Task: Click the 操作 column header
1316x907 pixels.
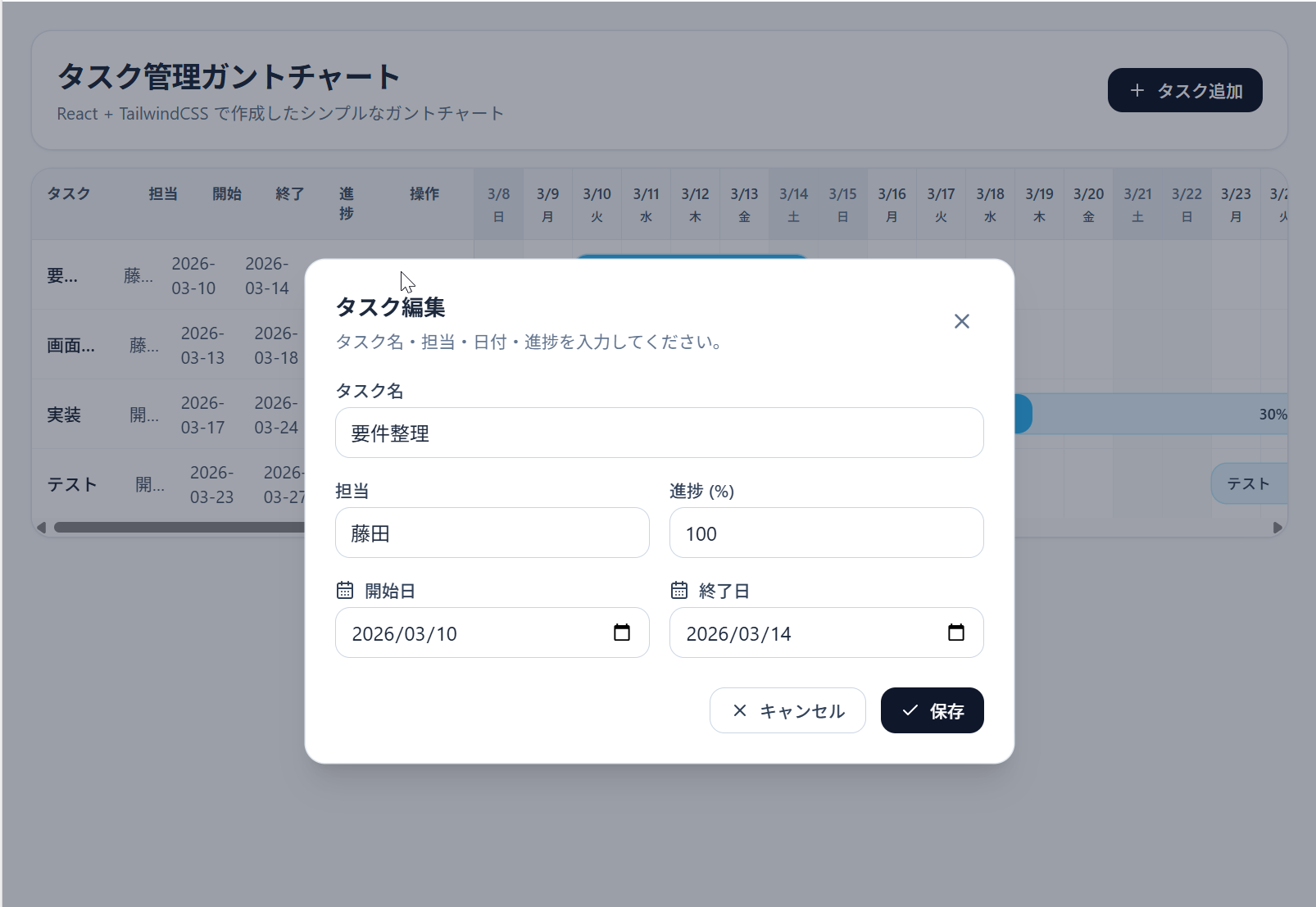Action: pyautogui.click(x=424, y=193)
